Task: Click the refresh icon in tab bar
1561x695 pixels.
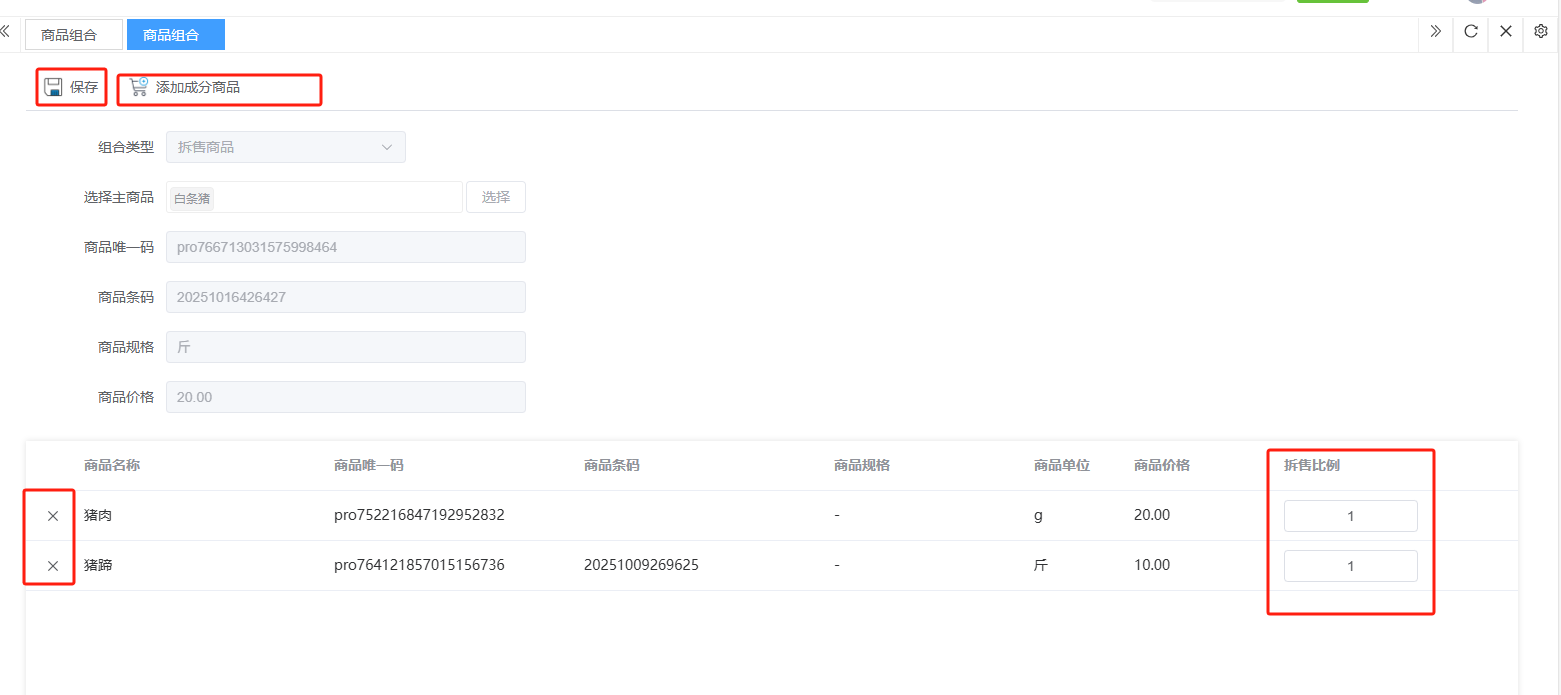Action: pos(1471,31)
